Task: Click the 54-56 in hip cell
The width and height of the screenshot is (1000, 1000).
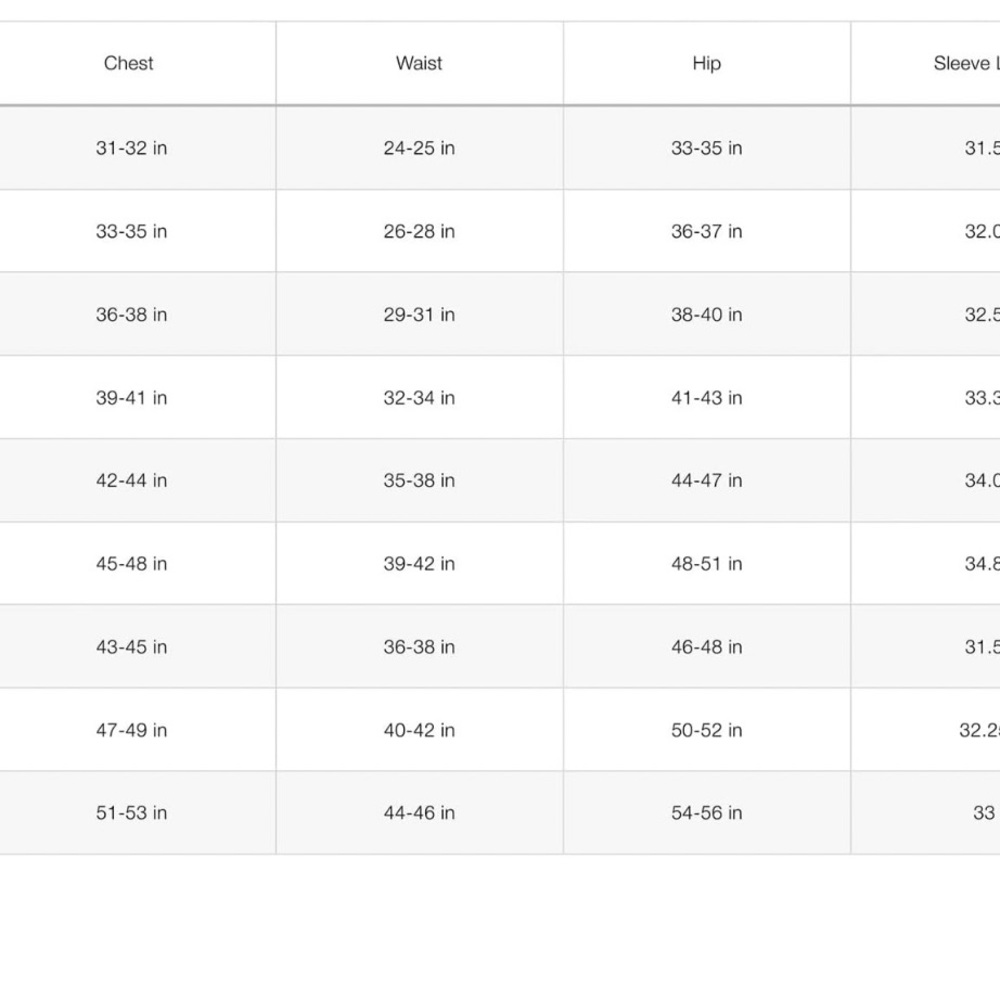Action: click(707, 812)
